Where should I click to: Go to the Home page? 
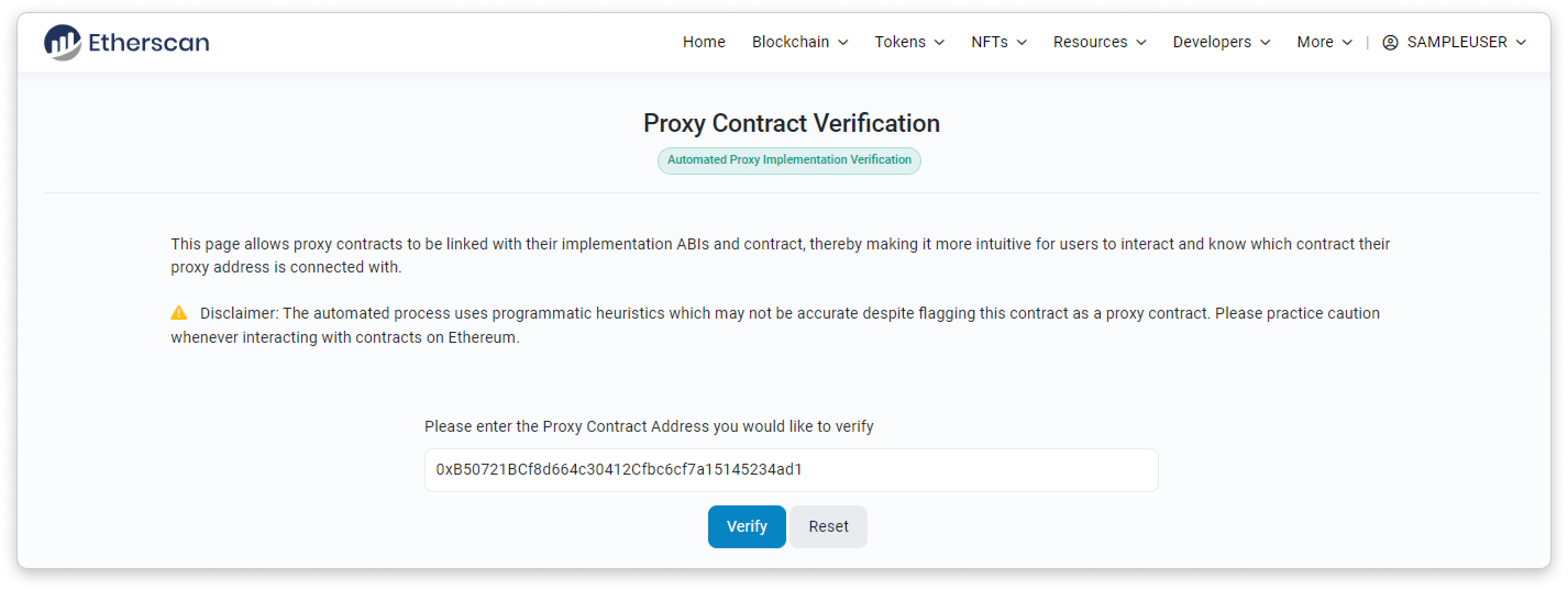pyautogui.click(x=704, y=42)
